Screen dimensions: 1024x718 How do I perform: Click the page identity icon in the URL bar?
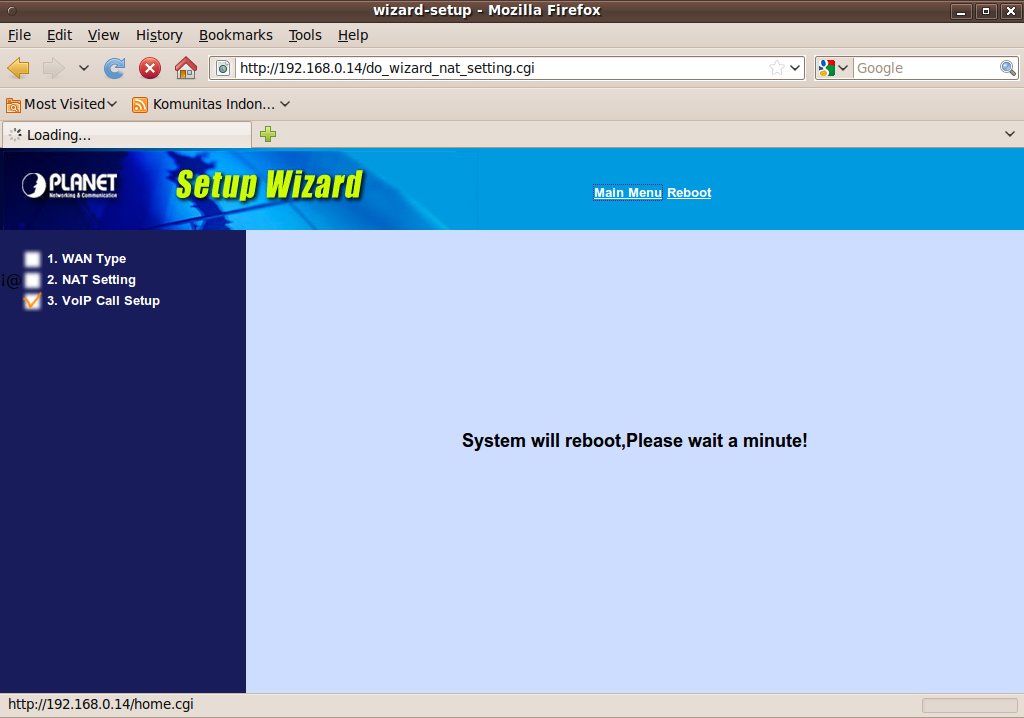[223, 68]
